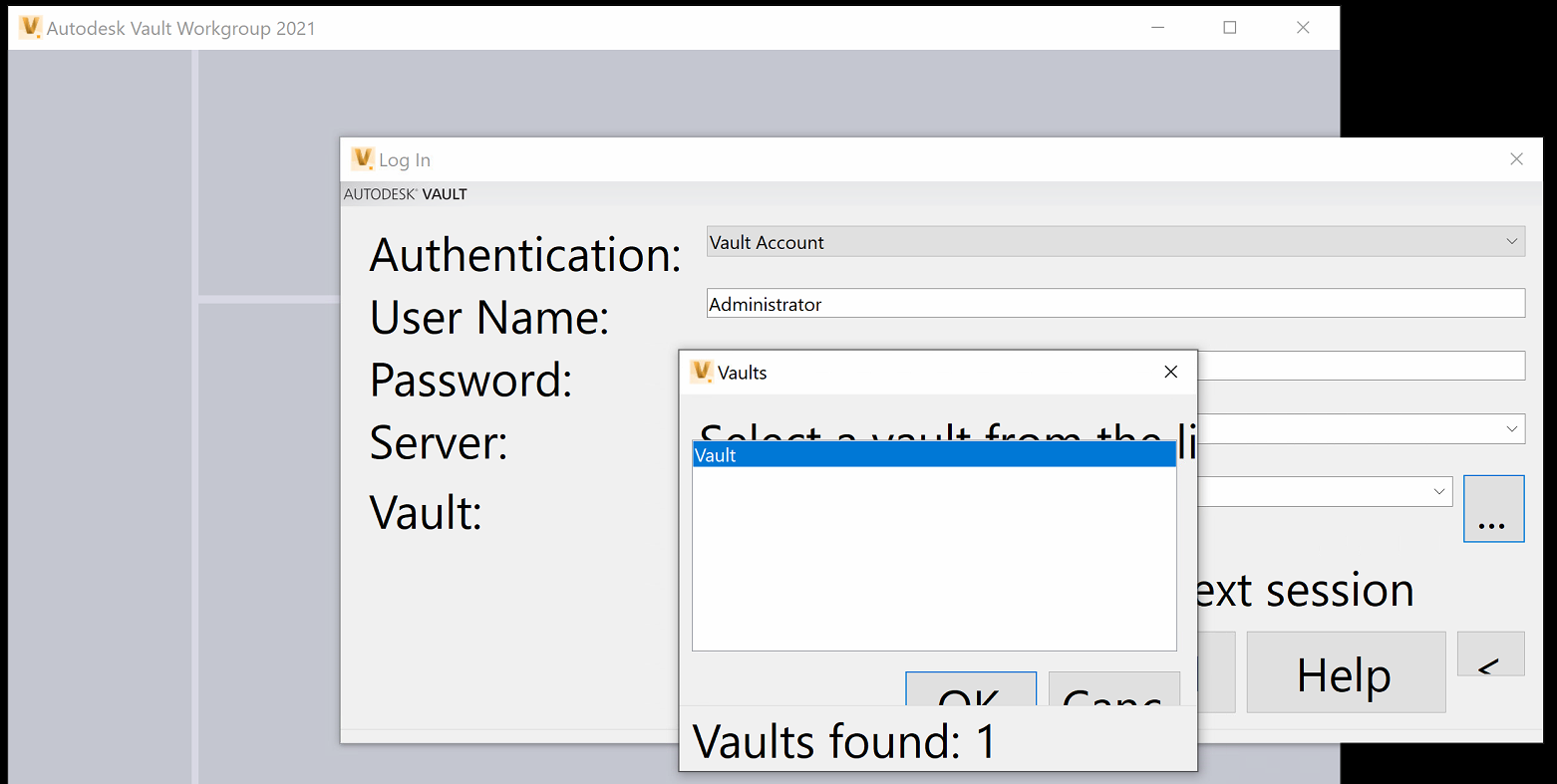Expand the Vault dropdown arrow
The image size is (1557, 784).
(x=1438, y=492)
